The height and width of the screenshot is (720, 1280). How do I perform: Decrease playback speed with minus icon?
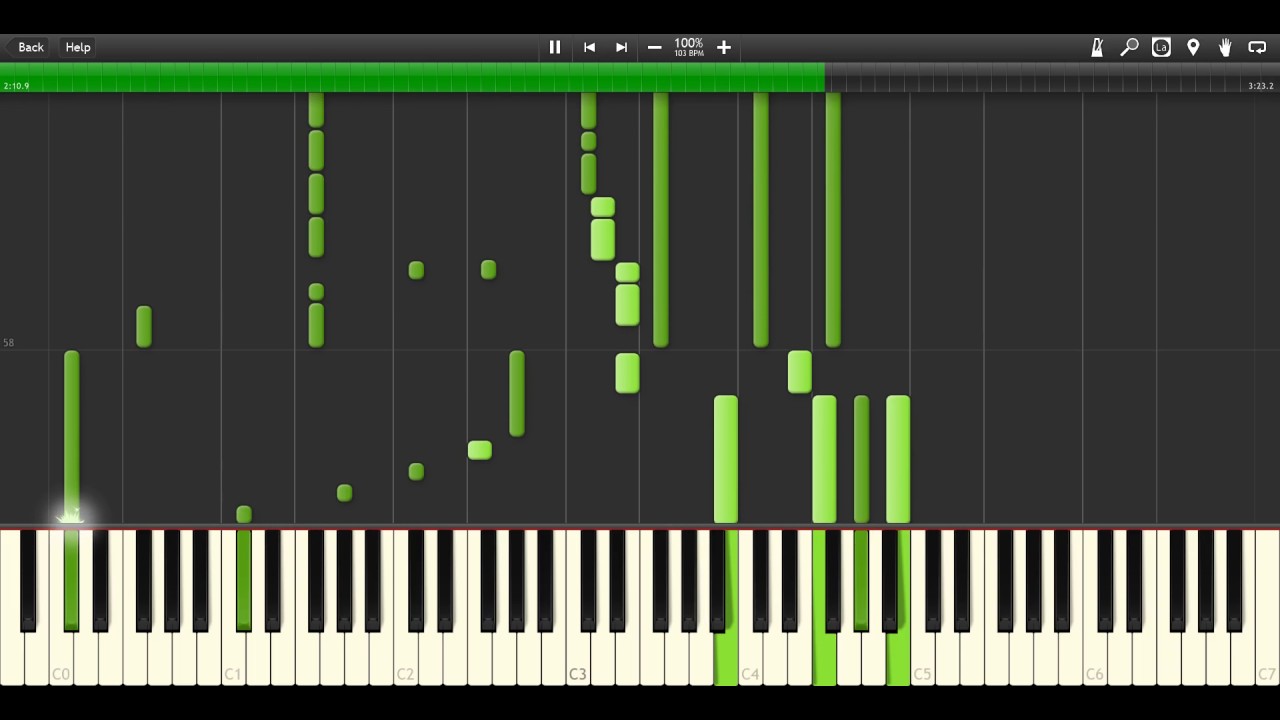click(654, 47)
